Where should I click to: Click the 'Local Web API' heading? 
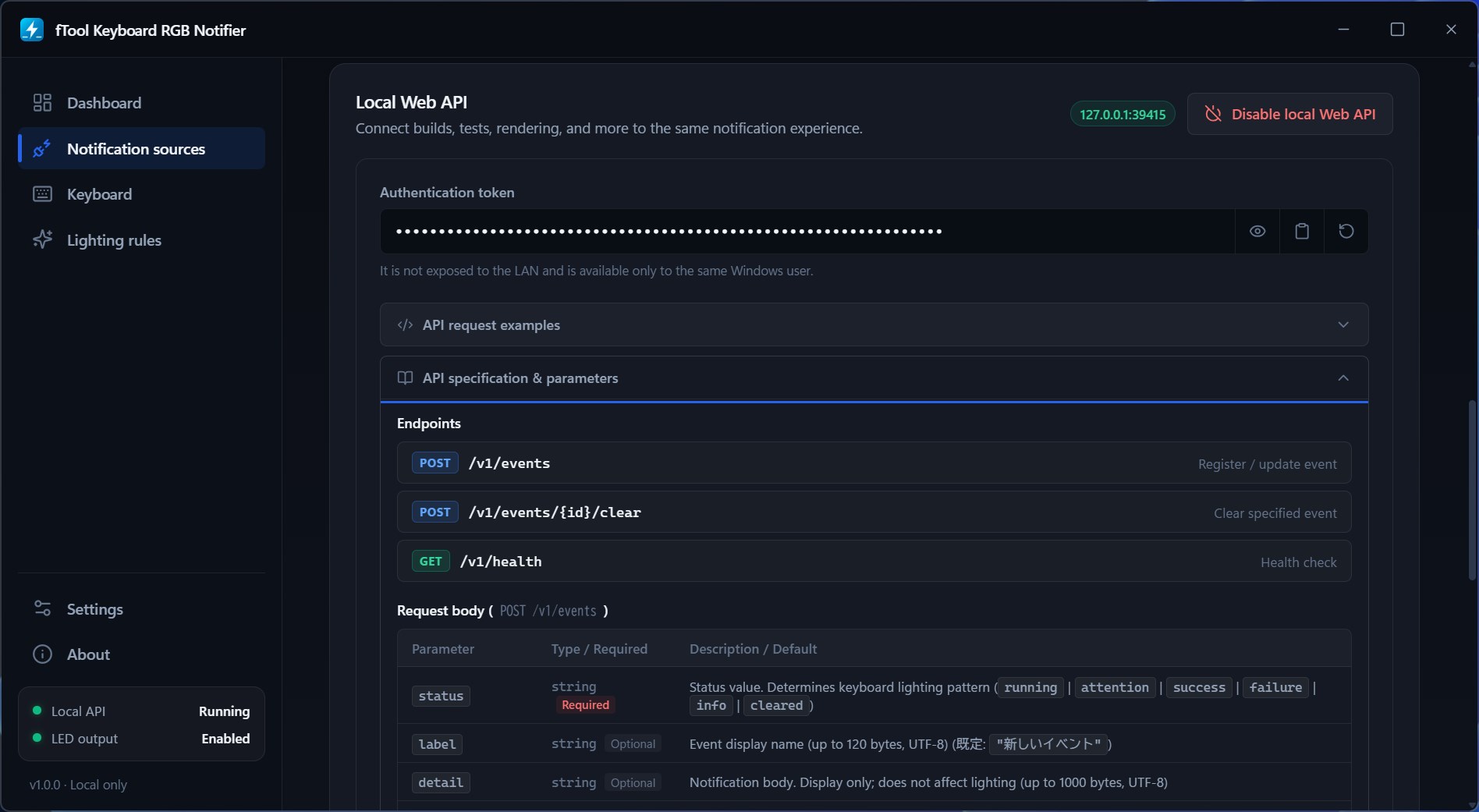click(x=411, y=102)
